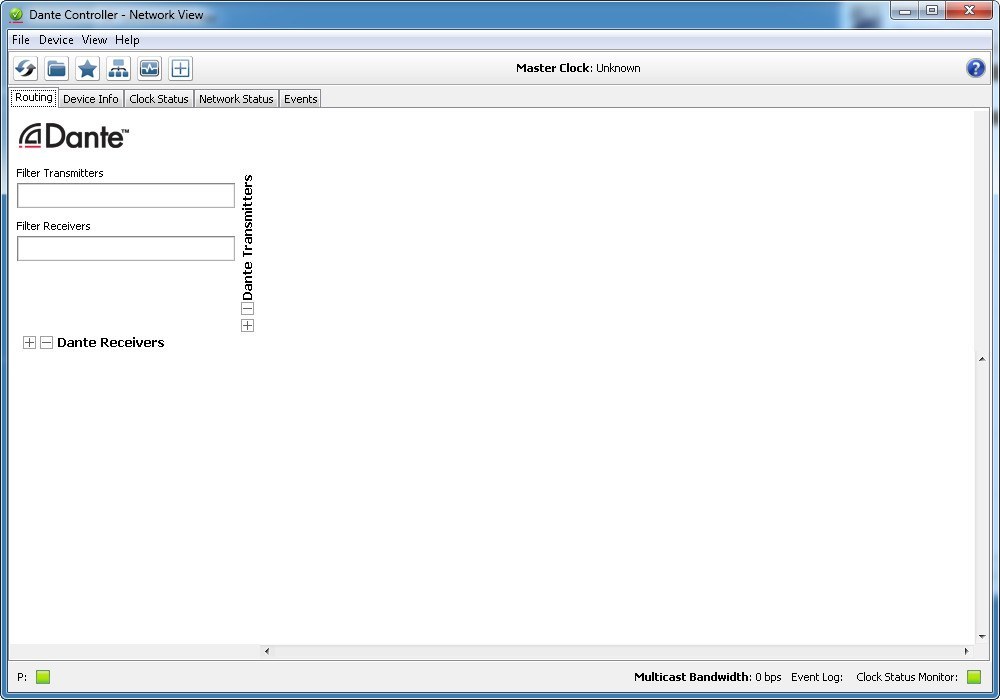Expand all Dante Receivers with plus box
Image resolution: width=1000 pixels, height=700 pixels.
29,342
